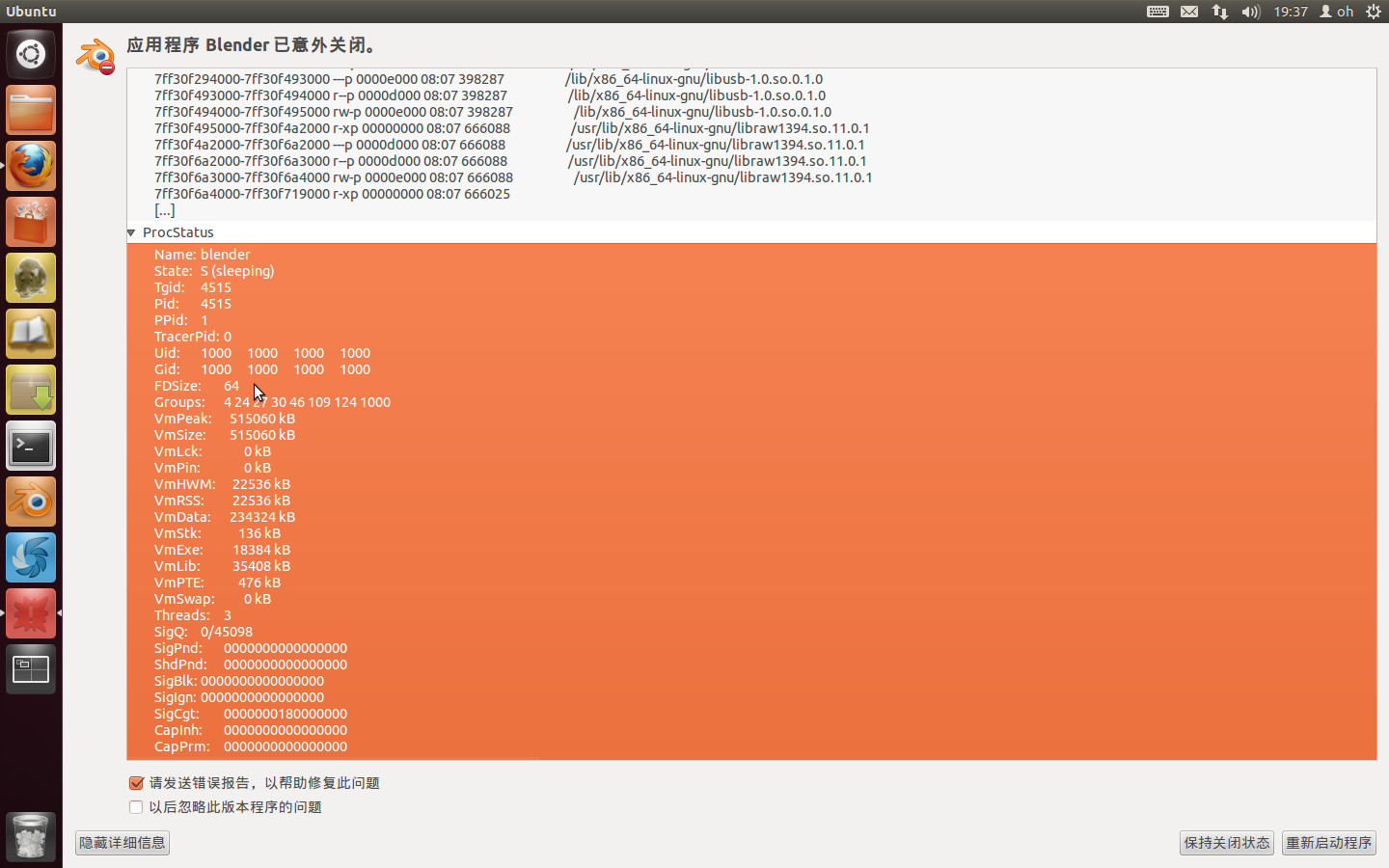Open the blue swirl application icon
Image resolution: width=1389 pixels, height=868 pixels.
click(x=31, y=557)
